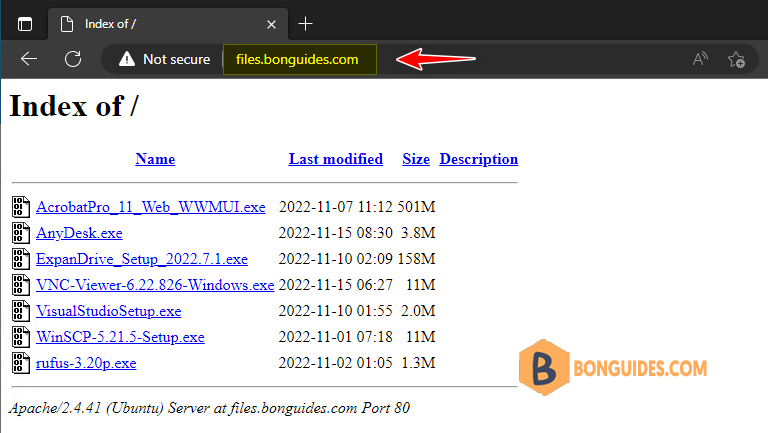
Task: Download rufus-3.20p.exe
Action: (86, 362)
